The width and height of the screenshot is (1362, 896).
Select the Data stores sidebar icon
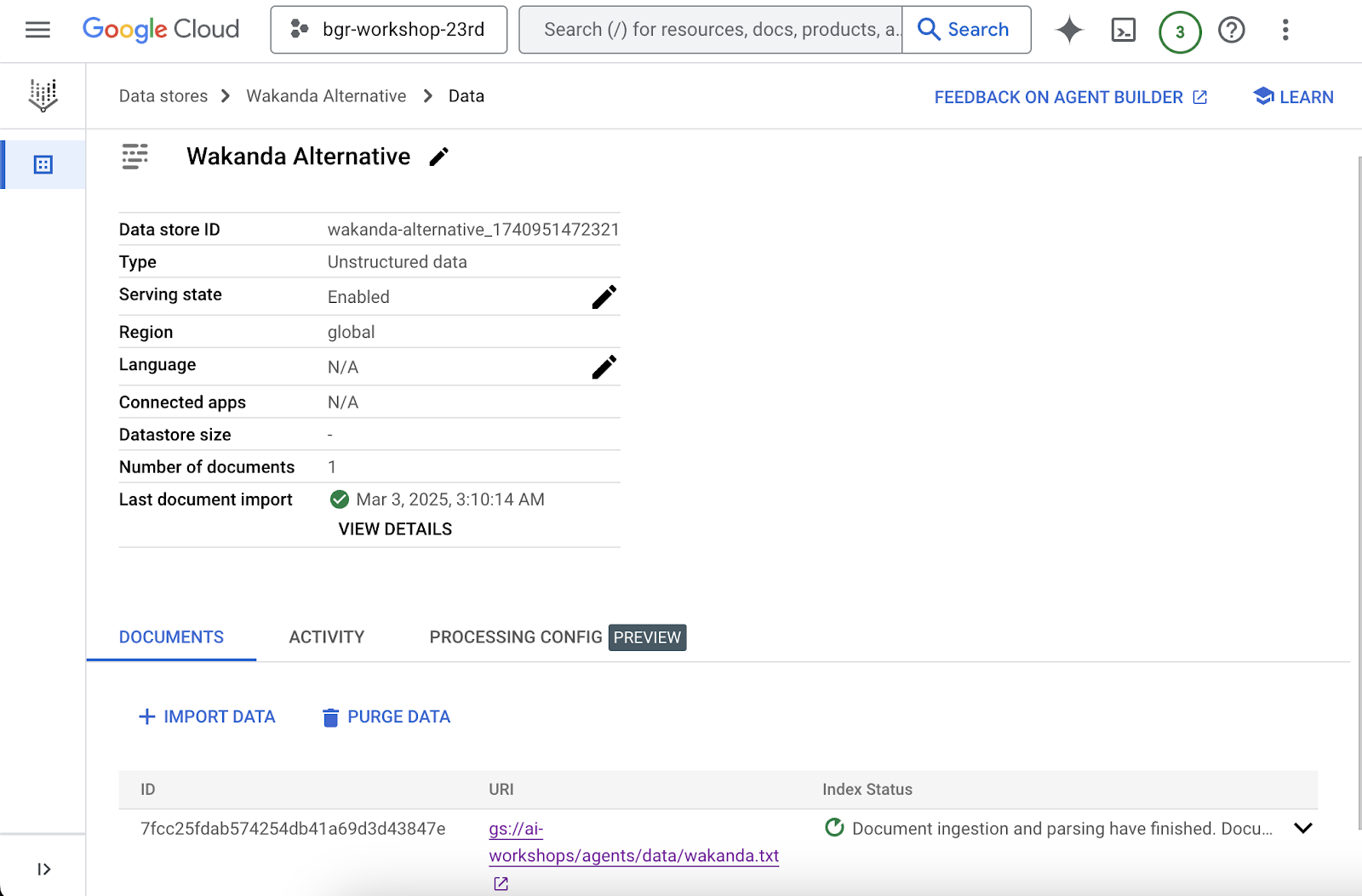(43, 164)
